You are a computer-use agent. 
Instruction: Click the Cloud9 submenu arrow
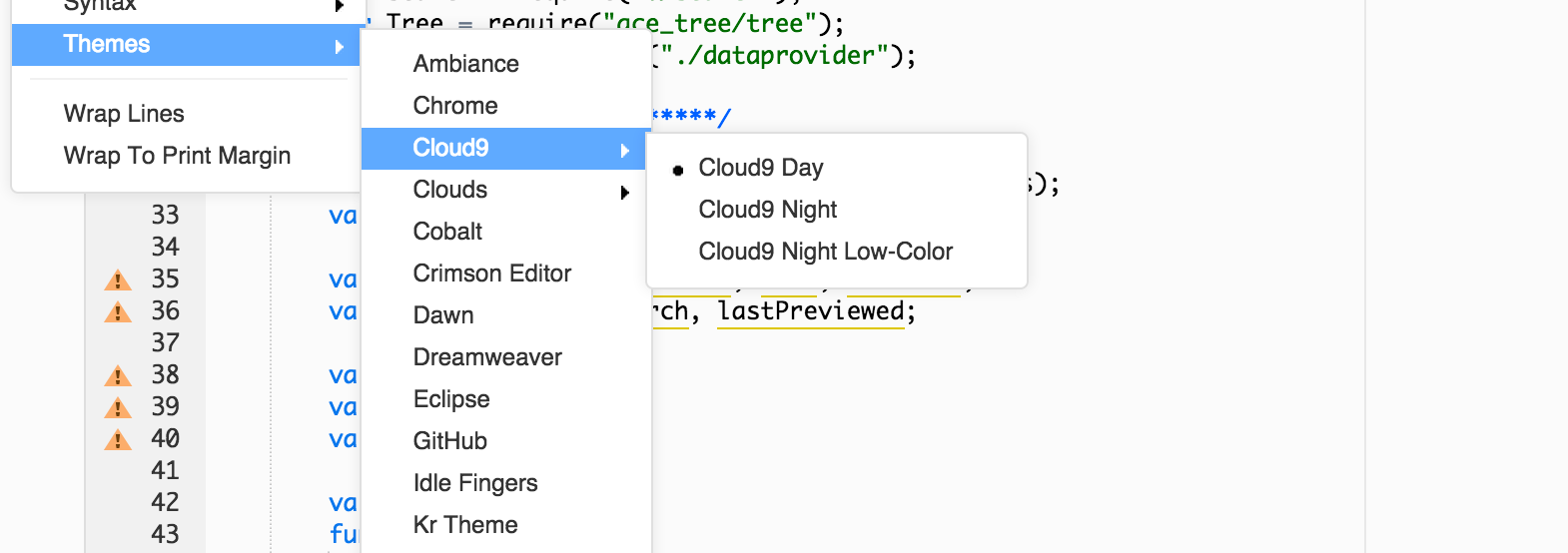(625, 150)
